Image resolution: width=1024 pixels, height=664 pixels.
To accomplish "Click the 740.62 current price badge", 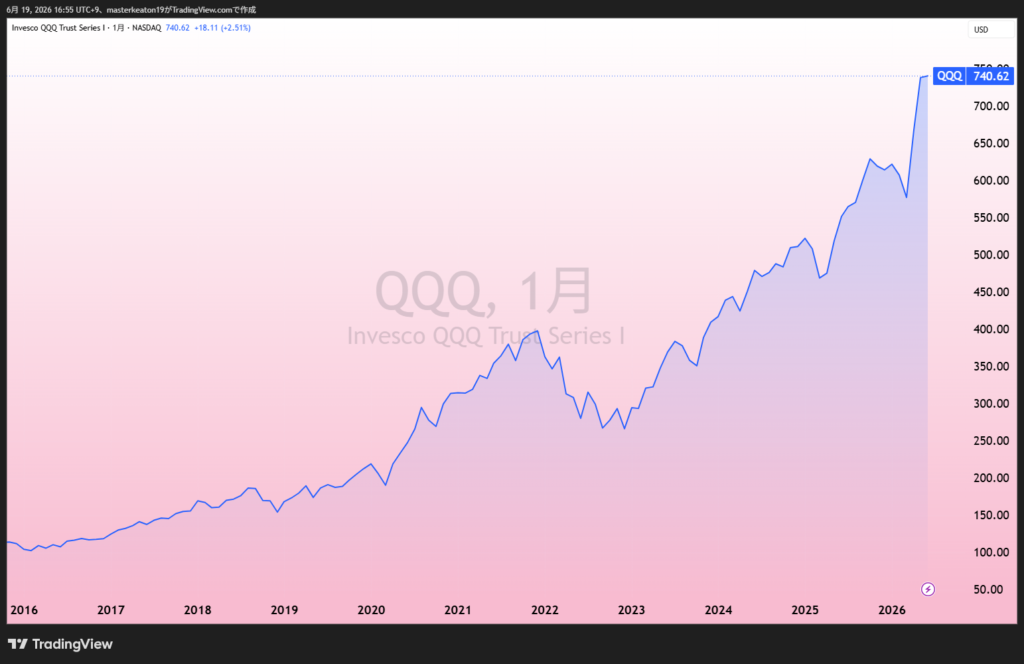I will pyautogui.click(x=990, y=76).
